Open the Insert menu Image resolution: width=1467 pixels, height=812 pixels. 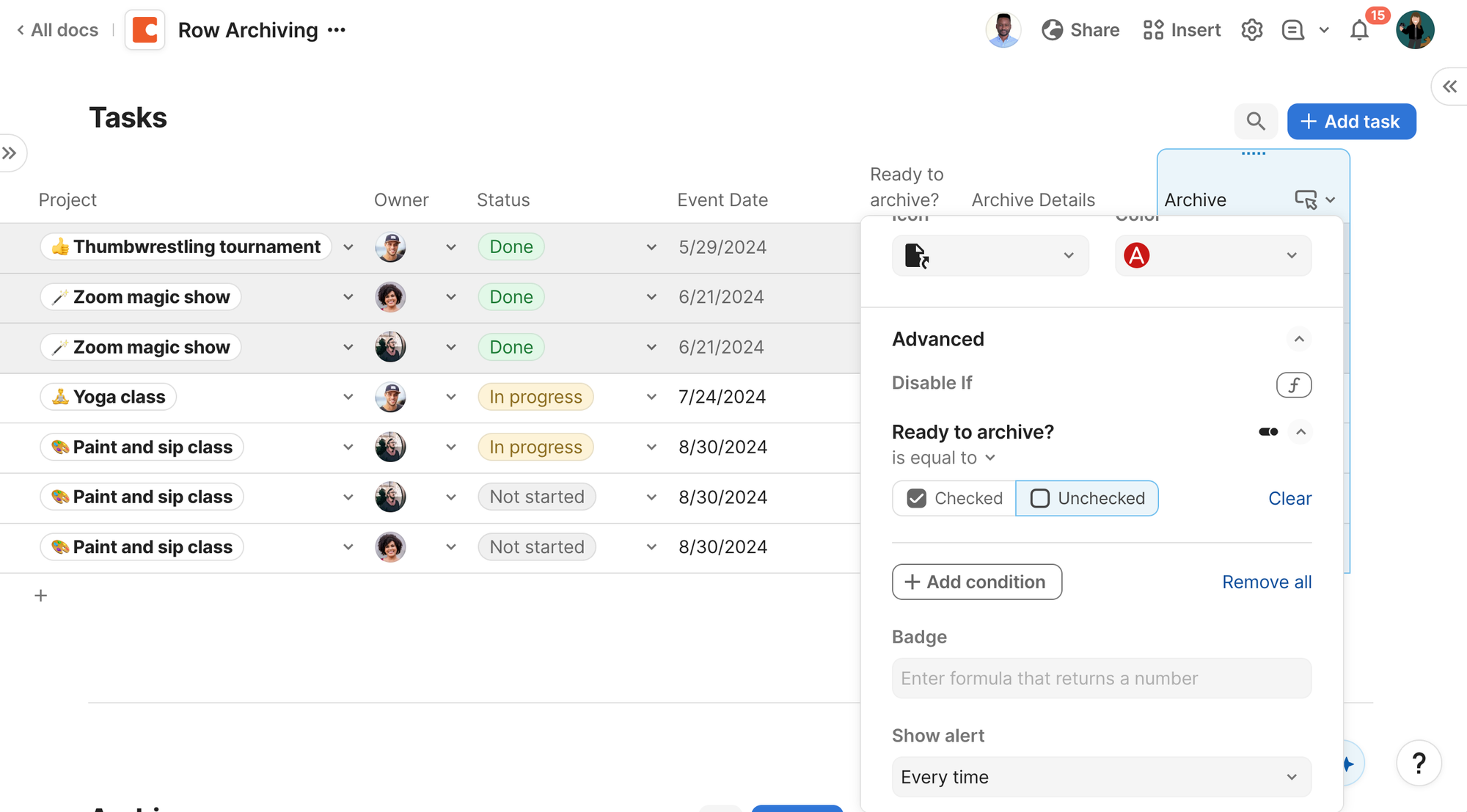[1182, 30]
